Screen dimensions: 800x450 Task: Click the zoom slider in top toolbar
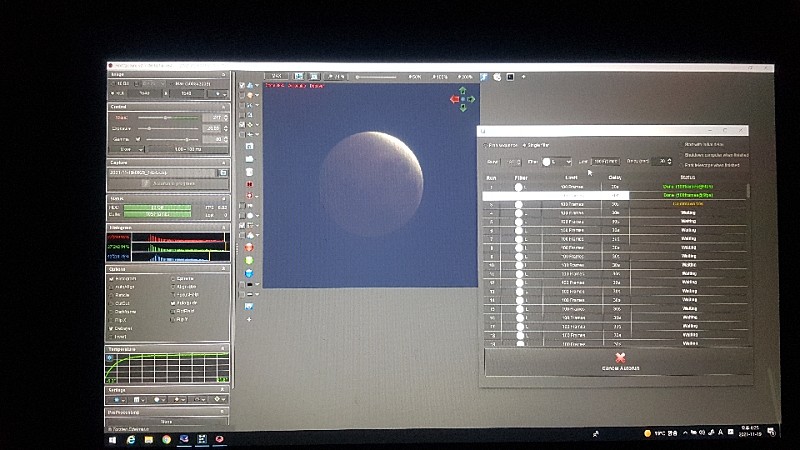pyautogui.click(x=377, y=77)
